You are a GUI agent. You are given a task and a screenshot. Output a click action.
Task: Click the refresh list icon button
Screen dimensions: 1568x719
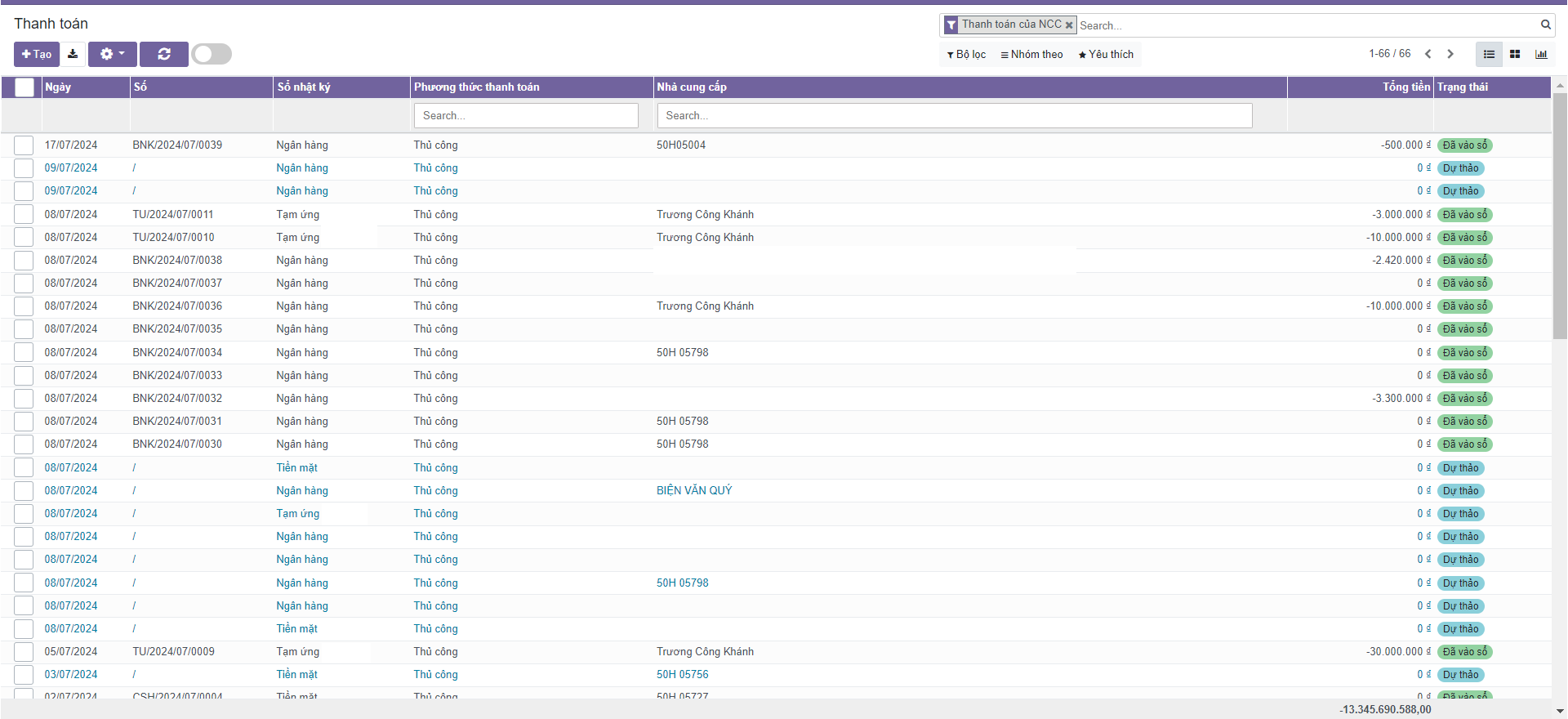[x=164, y=54]
